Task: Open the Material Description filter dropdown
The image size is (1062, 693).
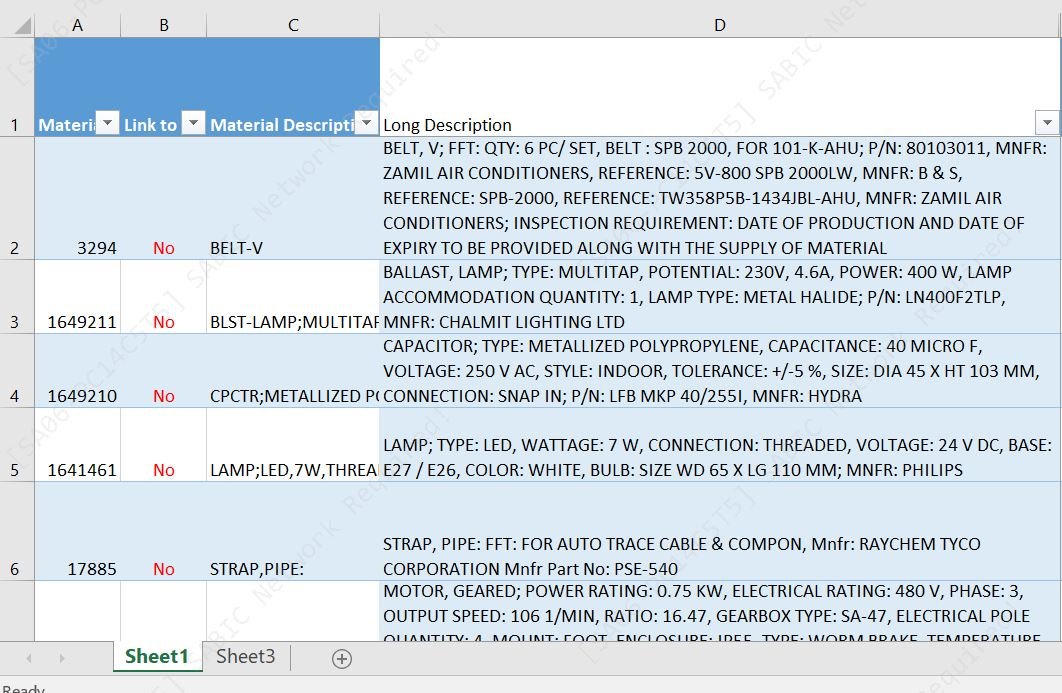Action: (366, 123)
